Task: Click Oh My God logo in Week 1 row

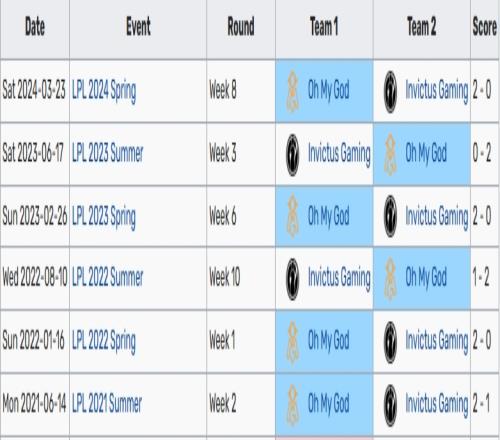Action: pyautogui.click(x=293, y=342)
